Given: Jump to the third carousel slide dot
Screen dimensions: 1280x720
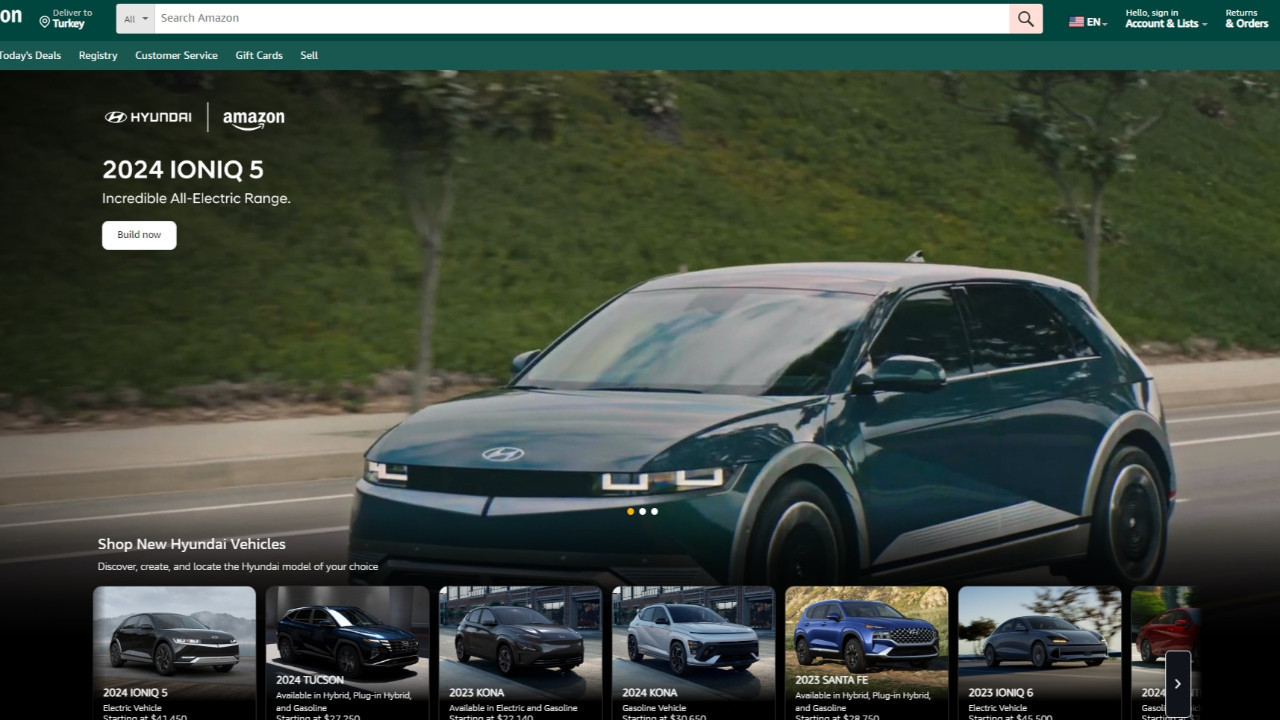Looking at the screenshot, I should pos(654,511).
